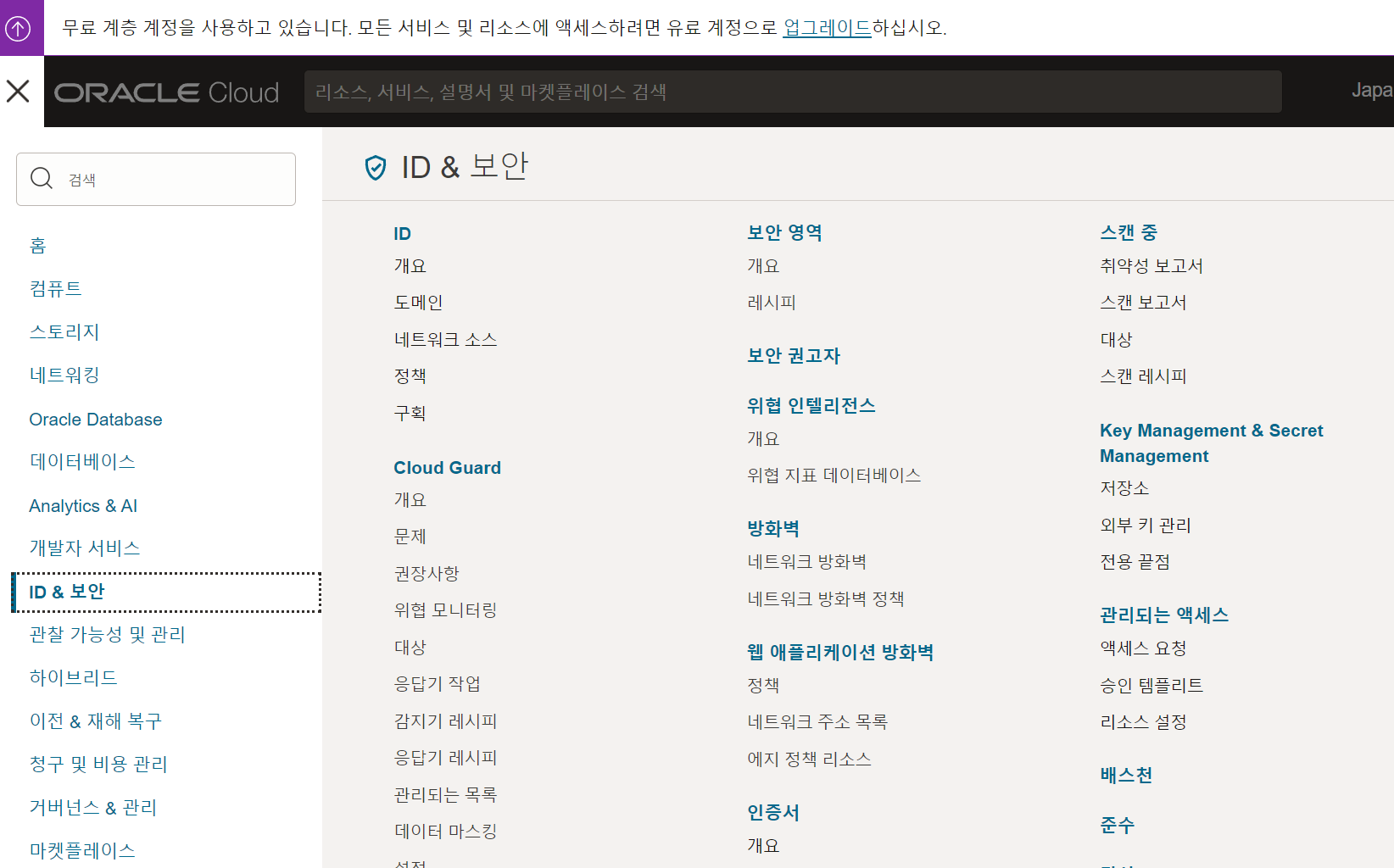Click the 위협 인텔리전스 heading
Screen dimensions: 1394x868
(x=811, y=406)
